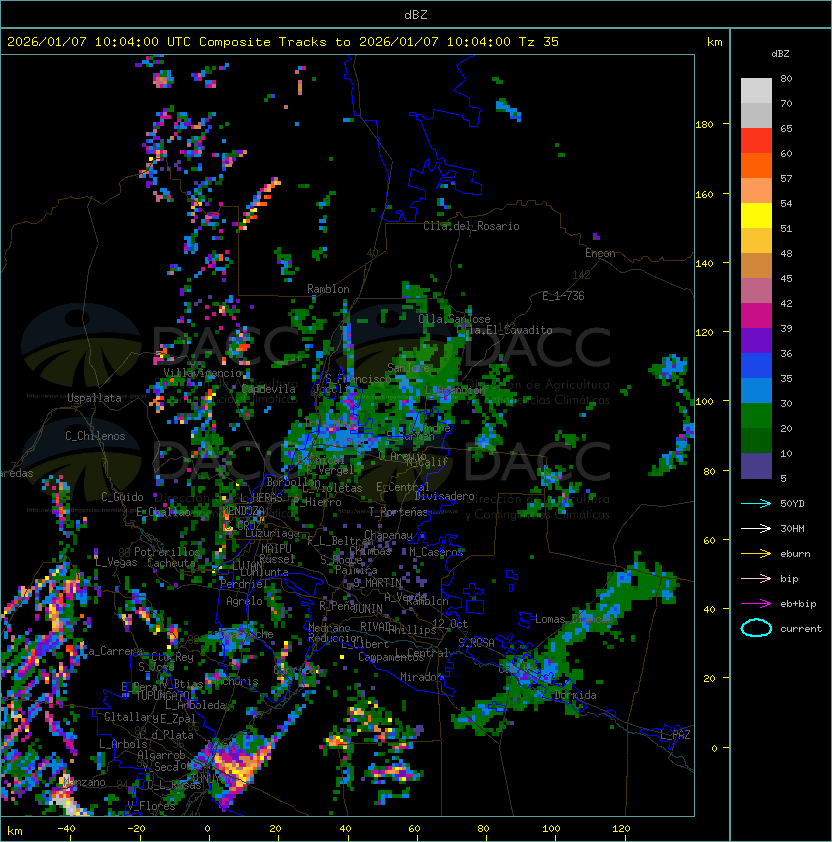Click the cyan 50YD arrow icon
832x842 pixels.
click(x=756, y=503)
